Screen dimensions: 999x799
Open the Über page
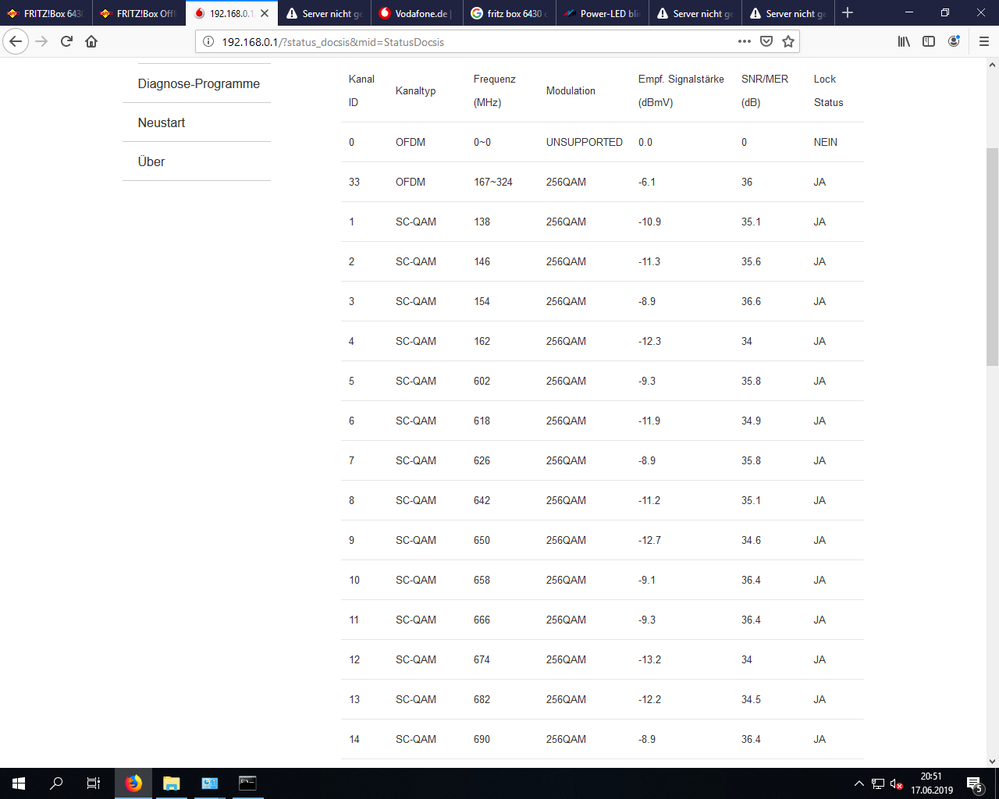pyautogui.click(x=150, y=160)
